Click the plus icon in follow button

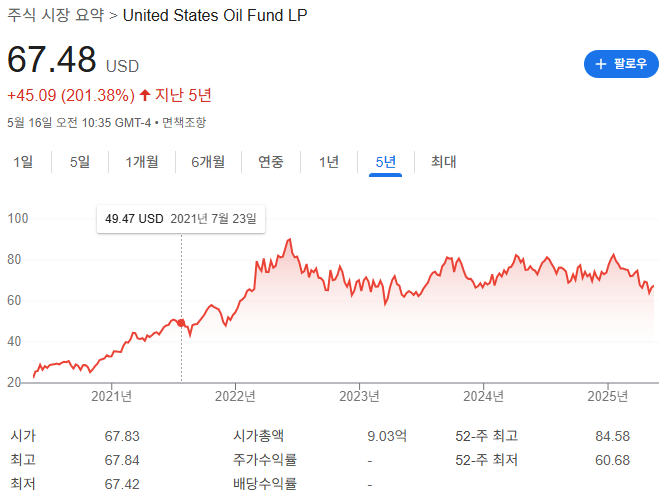(x=601, y=64)
